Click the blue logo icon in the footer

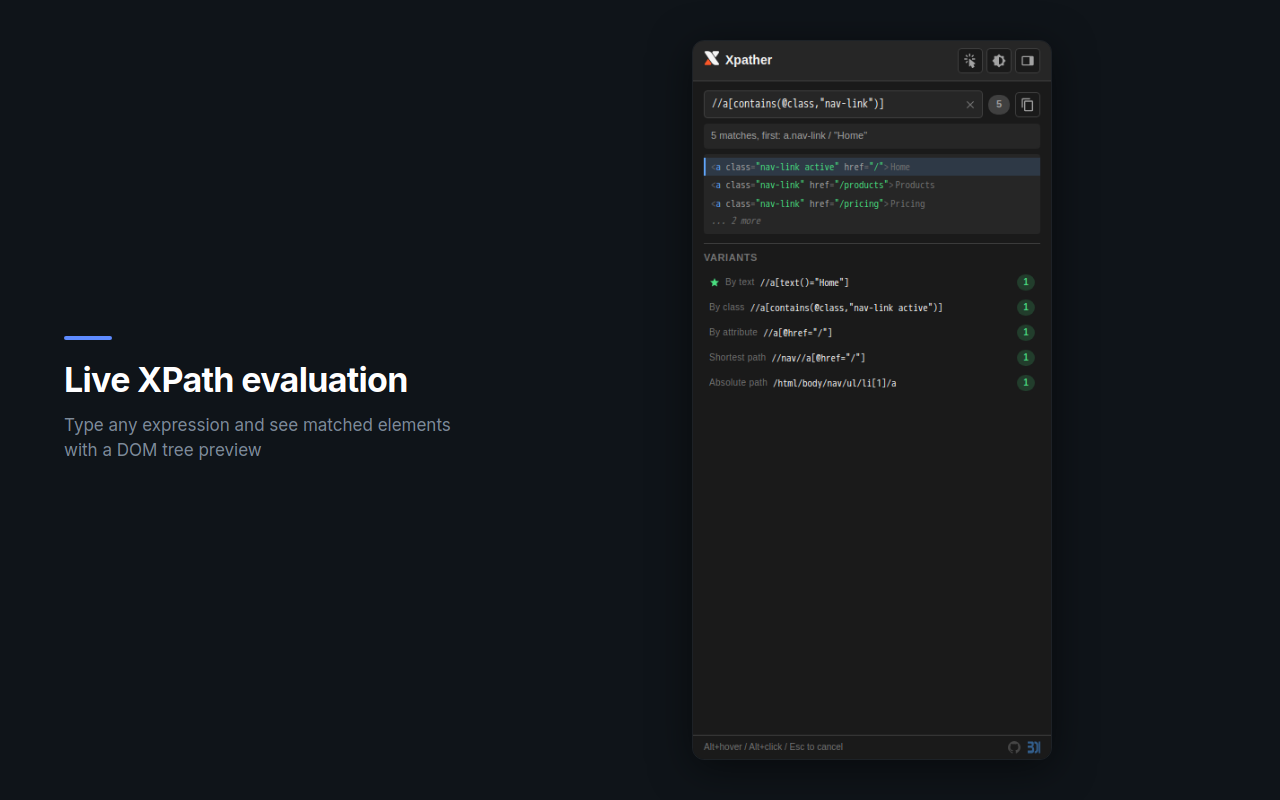pos(1034,747)
